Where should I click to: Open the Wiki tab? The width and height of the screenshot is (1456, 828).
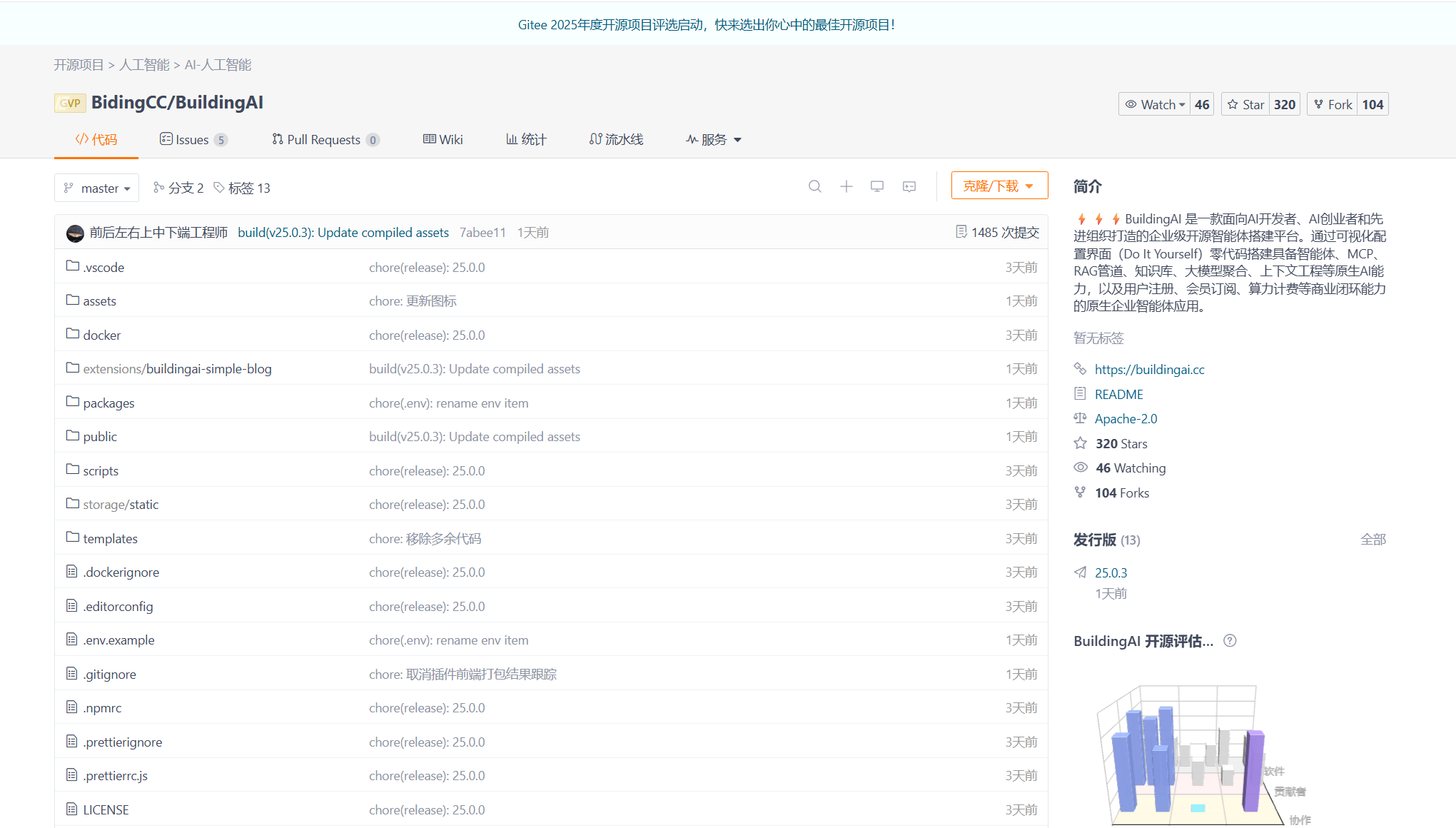[x=443, y=139]
